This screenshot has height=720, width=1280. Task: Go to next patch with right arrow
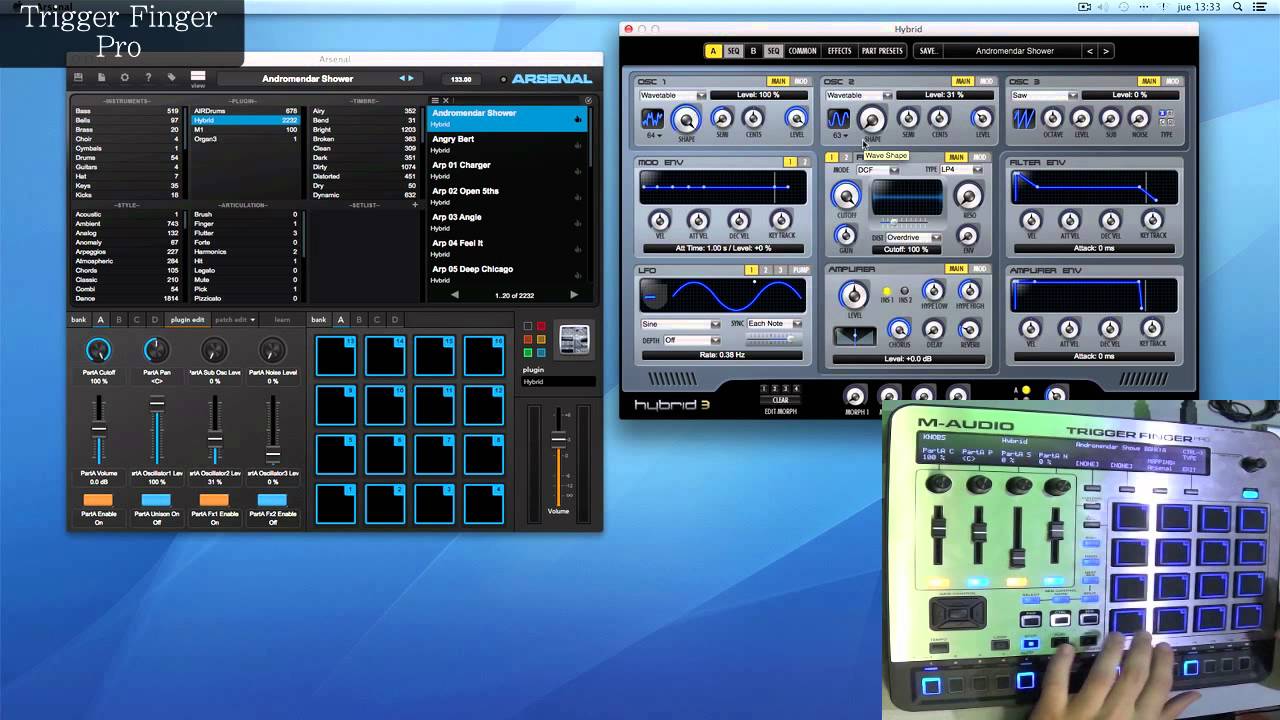point(411,78)
